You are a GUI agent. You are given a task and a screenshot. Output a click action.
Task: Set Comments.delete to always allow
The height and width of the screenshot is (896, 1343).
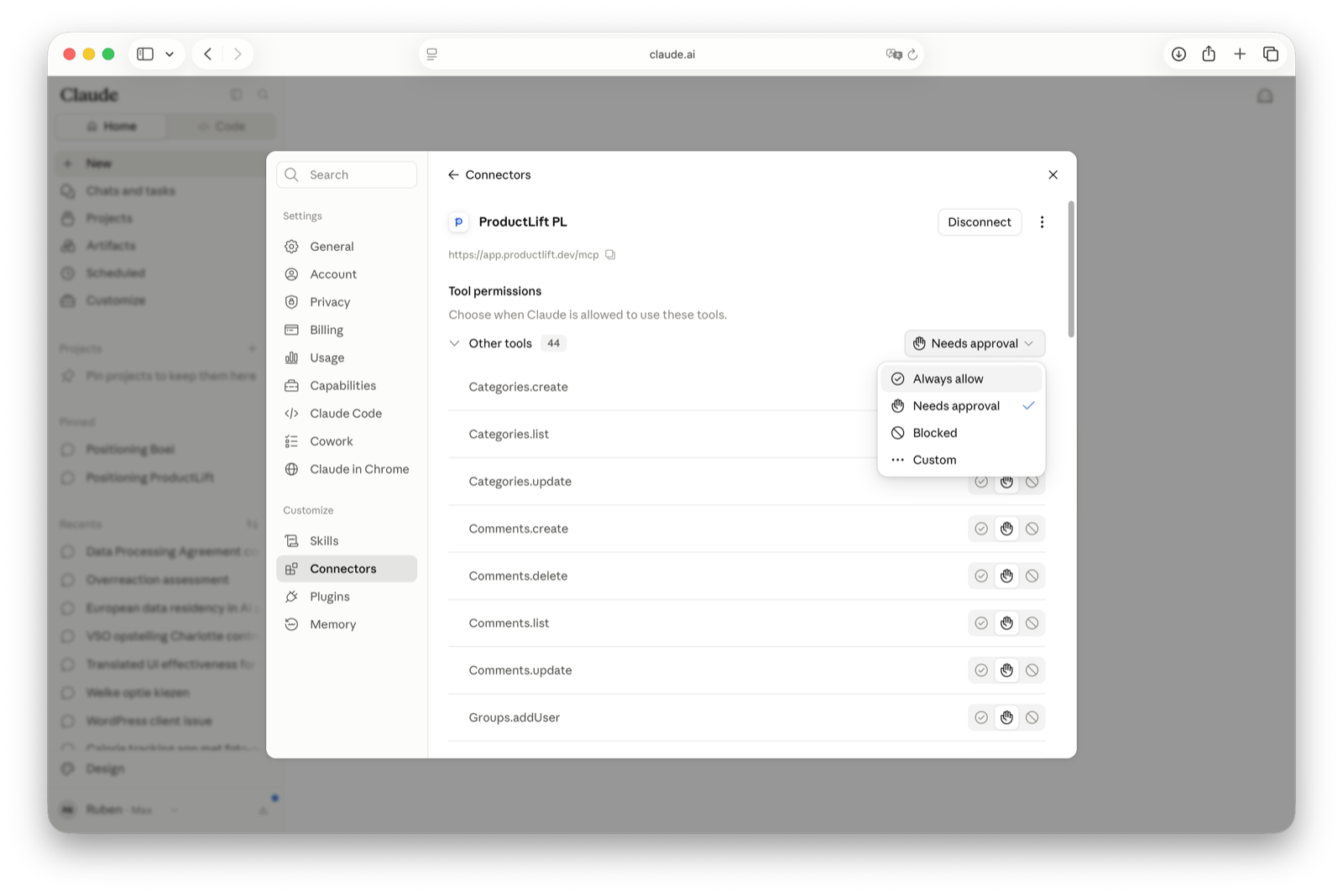[x=980, y=576]
